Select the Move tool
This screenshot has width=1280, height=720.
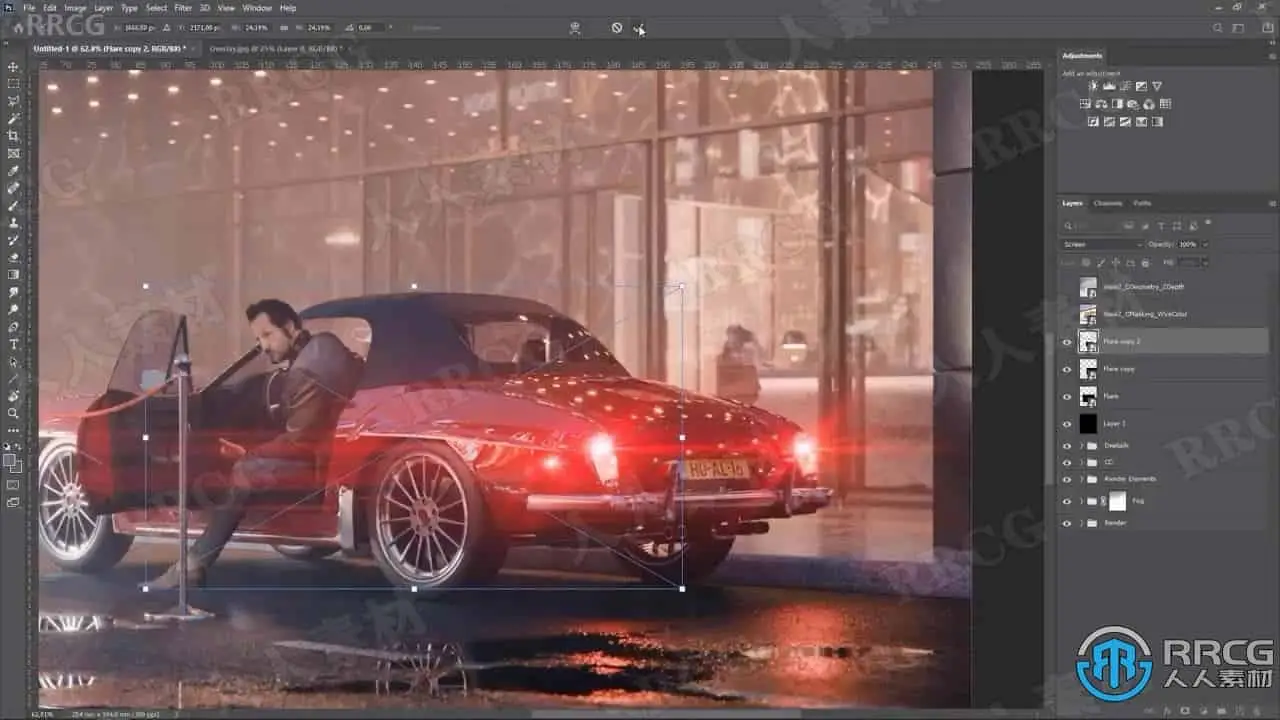[13, 66]
